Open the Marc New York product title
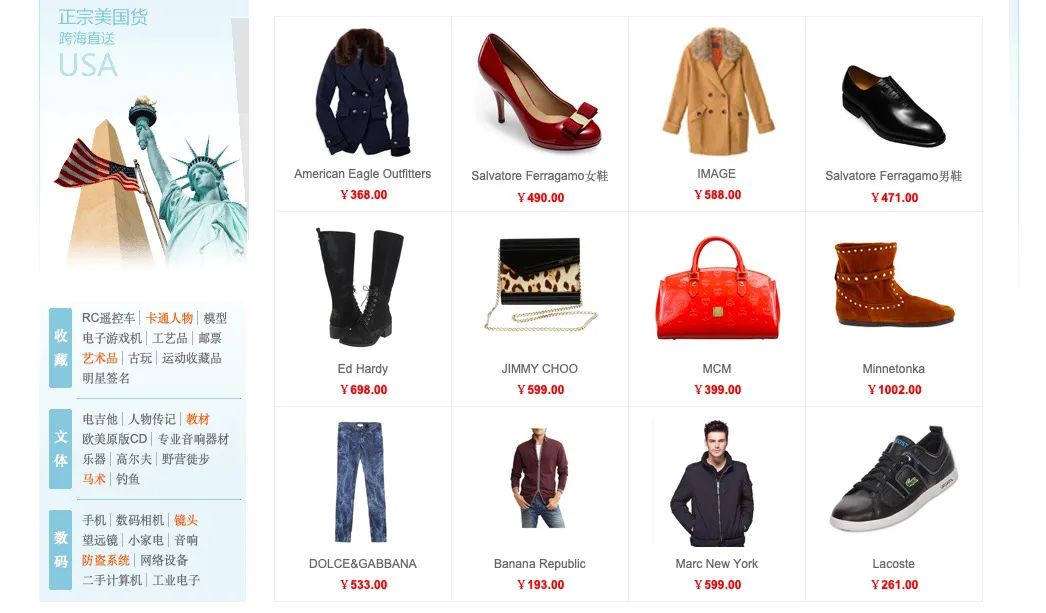This screenshot has height=613, width=1046. point(716,564)
